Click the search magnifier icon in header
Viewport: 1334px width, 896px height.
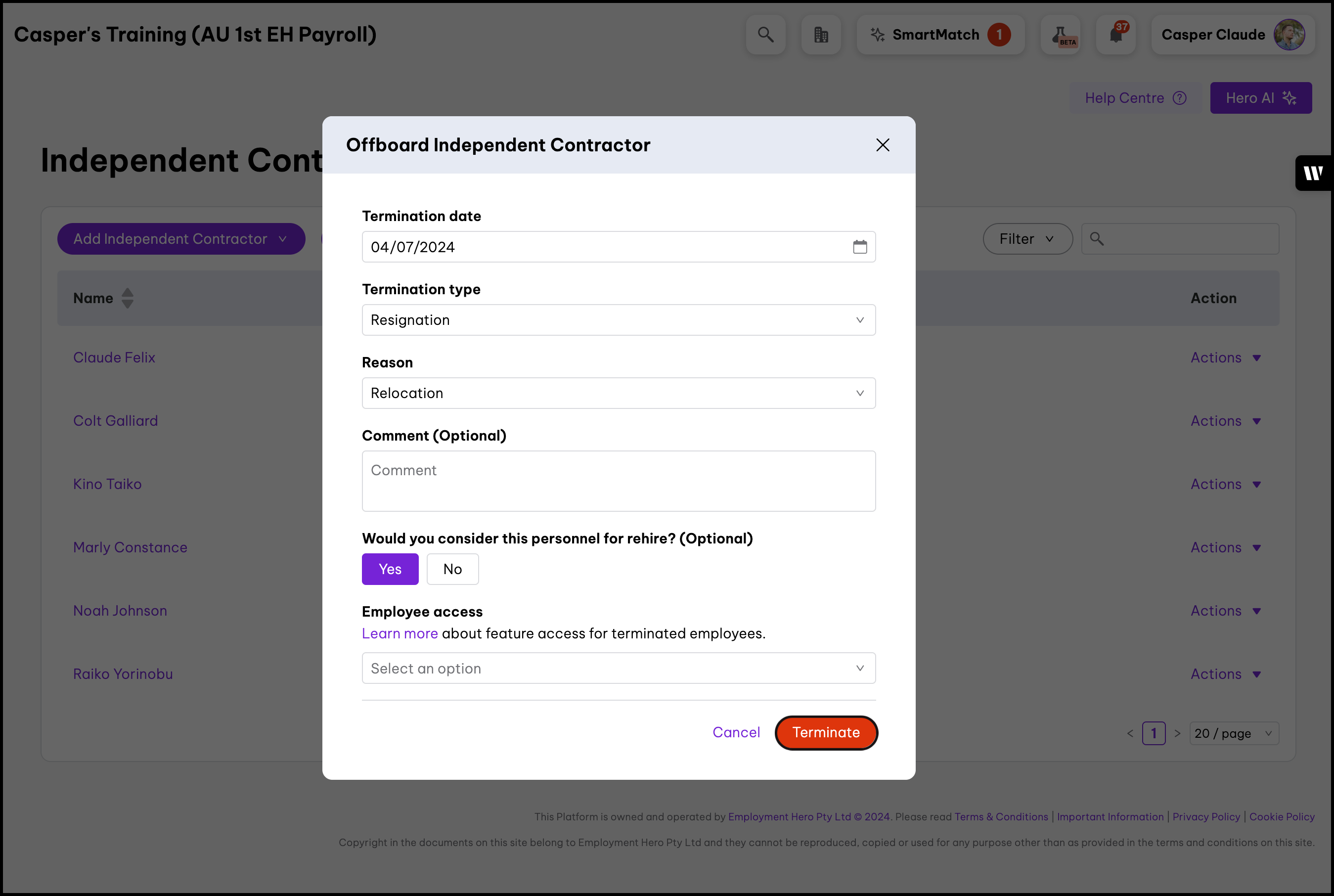765,35
